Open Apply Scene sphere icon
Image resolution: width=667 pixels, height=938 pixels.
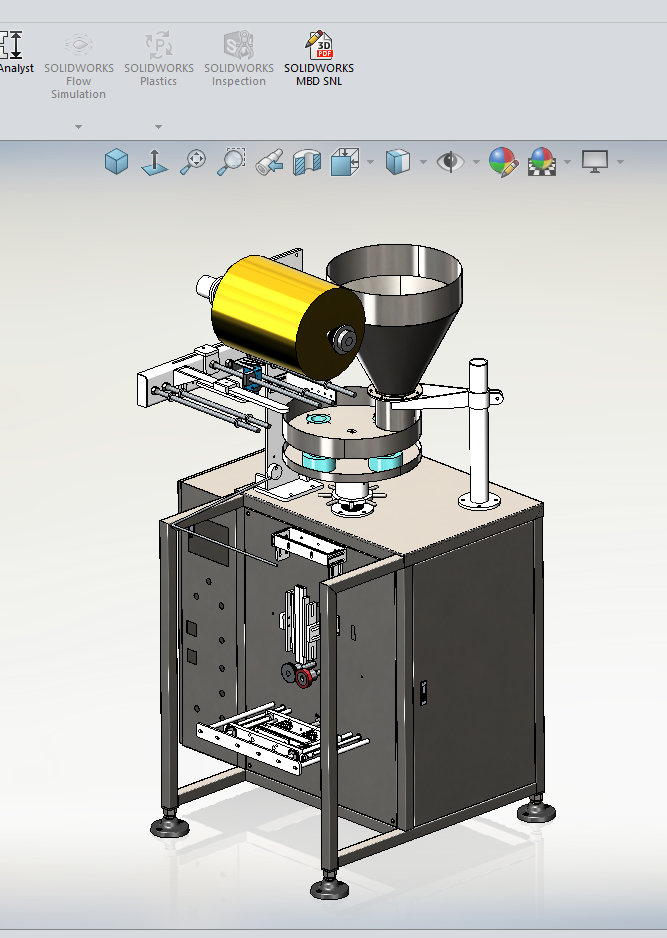(x=542, y=162)
